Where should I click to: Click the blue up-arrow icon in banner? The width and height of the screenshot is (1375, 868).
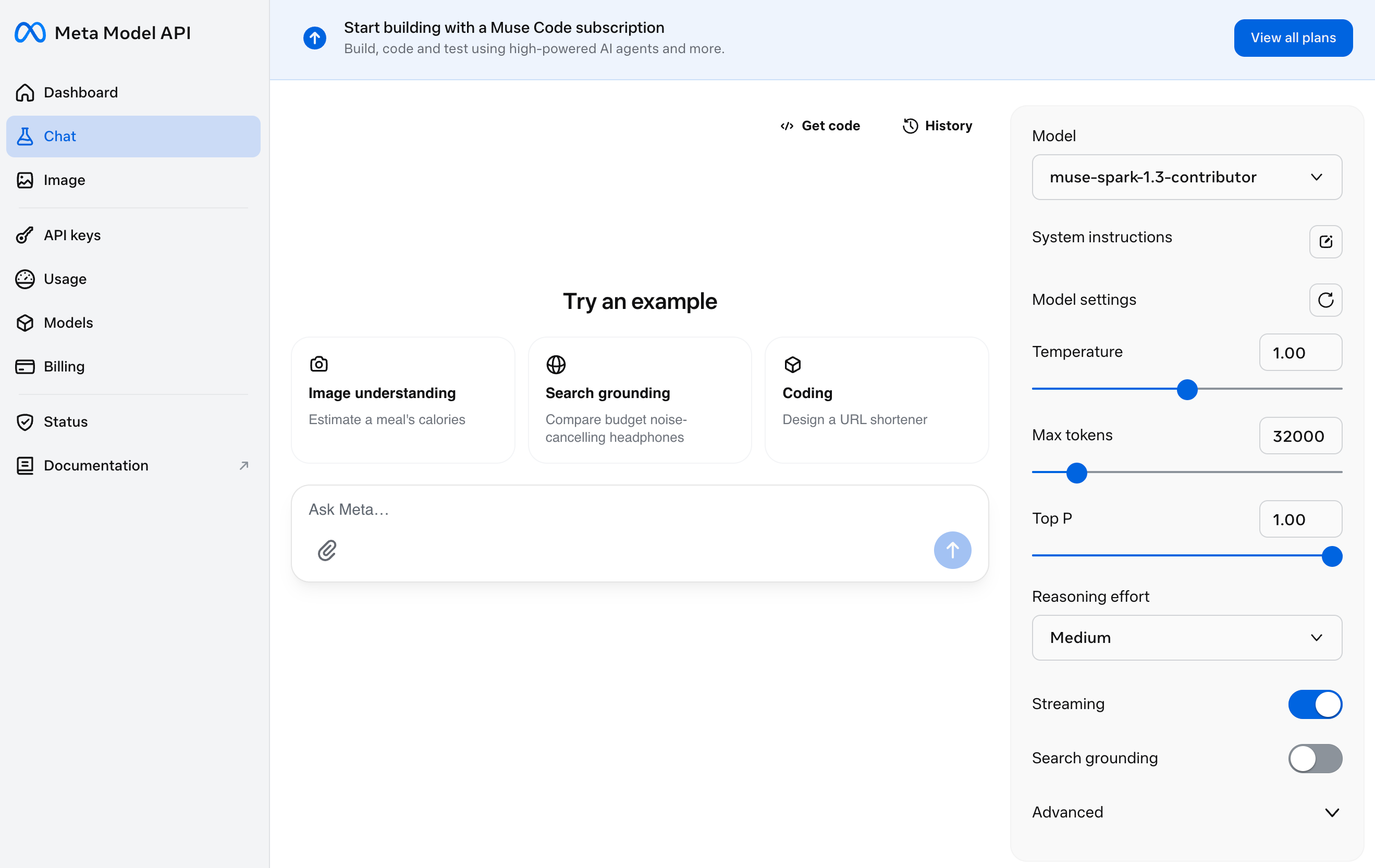(315, 38)
